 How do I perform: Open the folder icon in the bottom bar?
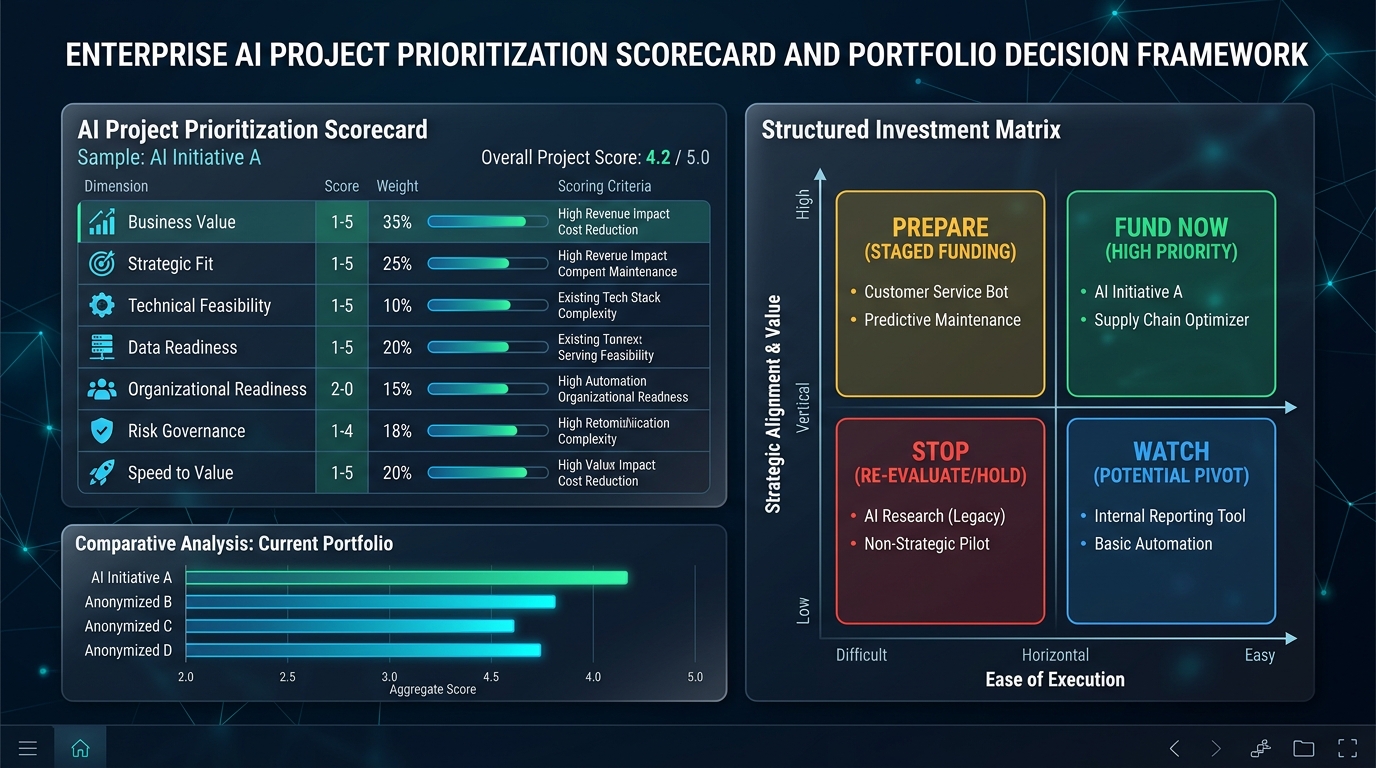[1304, 748]
